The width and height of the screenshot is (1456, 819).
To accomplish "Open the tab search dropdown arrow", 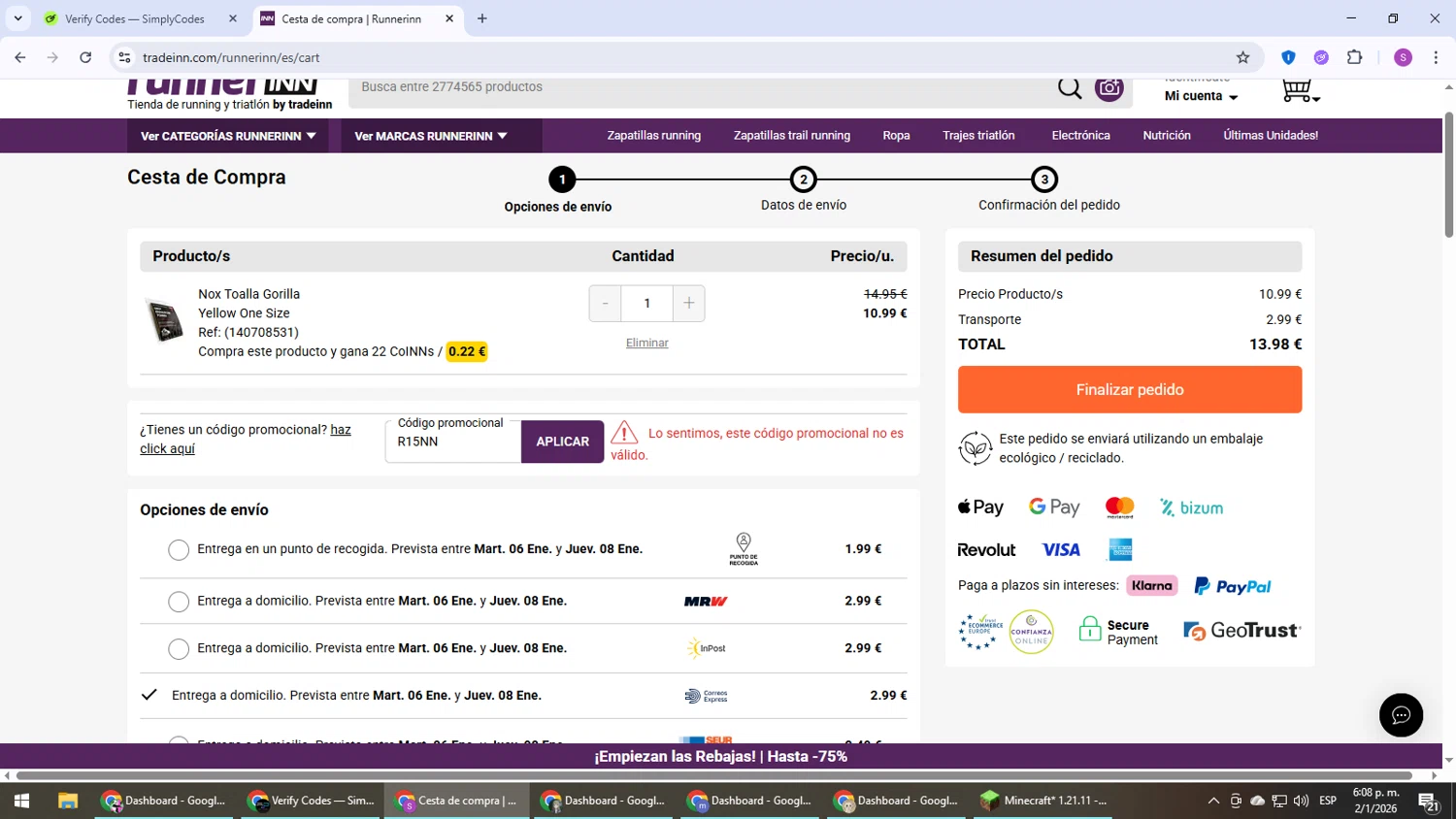I will [x=17, y=18].
